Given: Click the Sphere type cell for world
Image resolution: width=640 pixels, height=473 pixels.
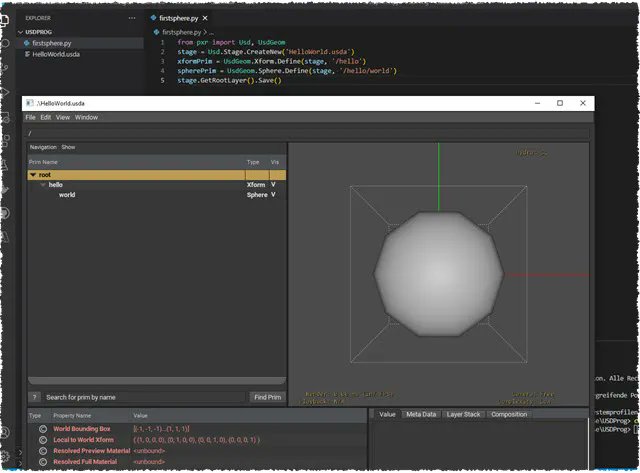Looking at the screenshot, I should pyautogui.click(x=257, y=195).
